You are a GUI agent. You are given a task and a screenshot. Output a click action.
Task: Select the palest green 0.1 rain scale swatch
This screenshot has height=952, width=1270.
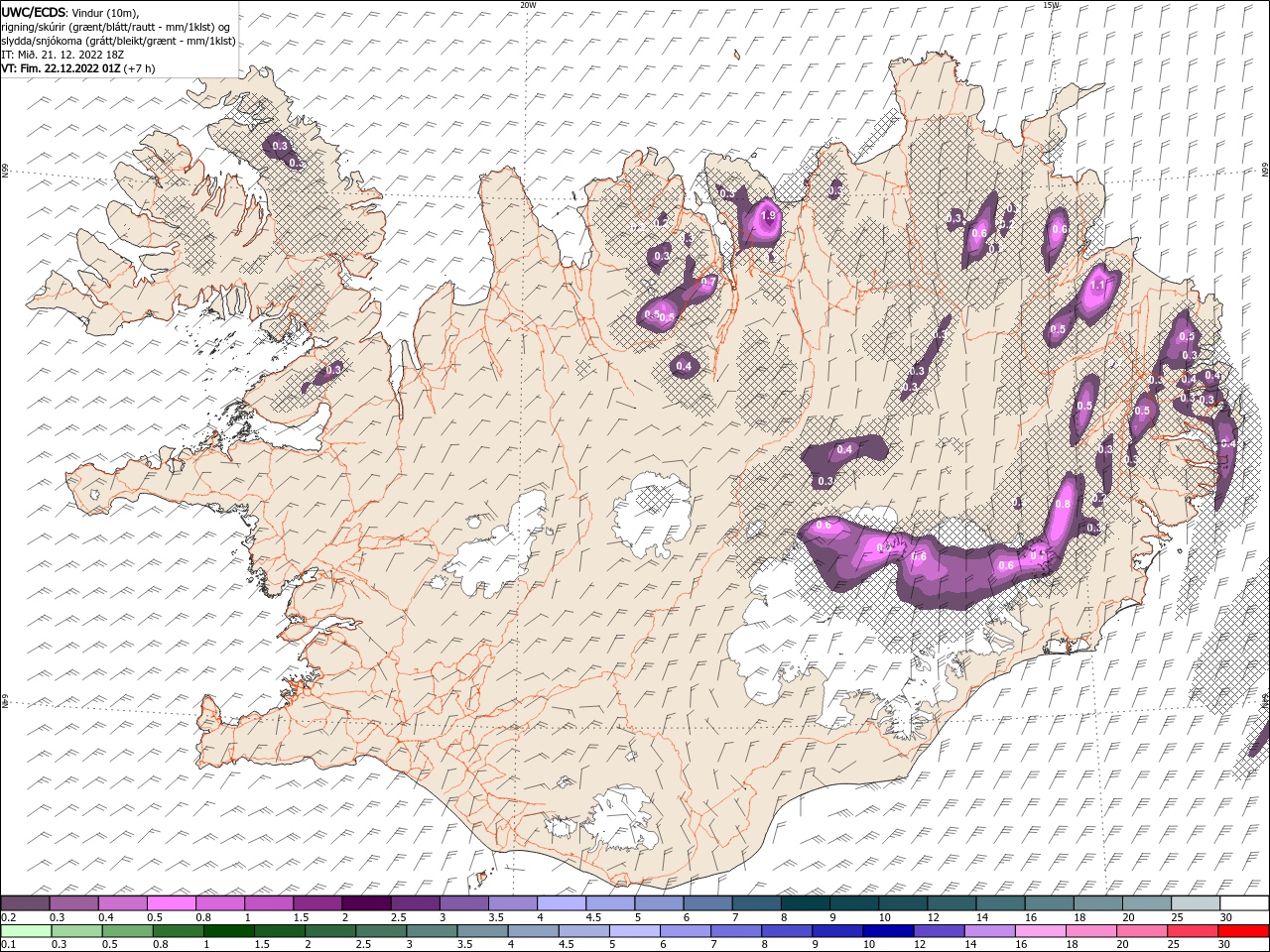click(x=26, y=931)
